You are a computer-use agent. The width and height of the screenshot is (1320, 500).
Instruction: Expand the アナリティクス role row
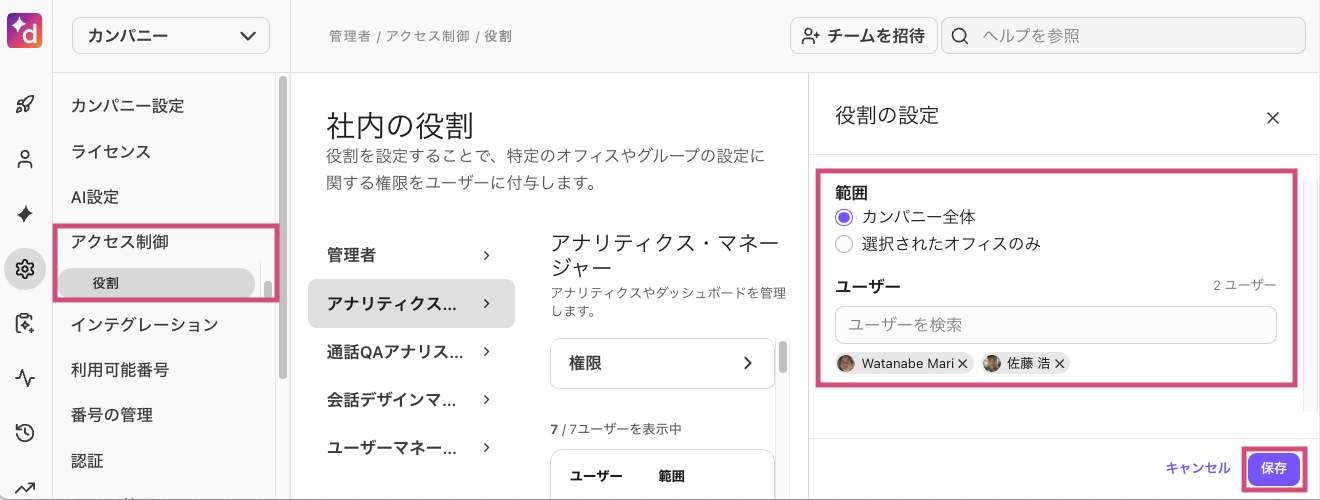pyautogui.click(x=411, y=303)
